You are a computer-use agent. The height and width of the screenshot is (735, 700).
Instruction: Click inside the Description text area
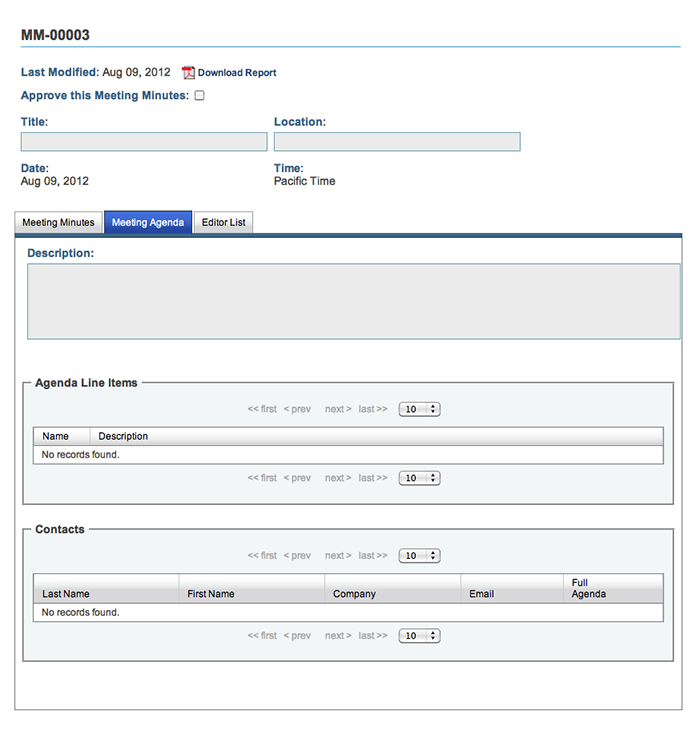(354, 301)
